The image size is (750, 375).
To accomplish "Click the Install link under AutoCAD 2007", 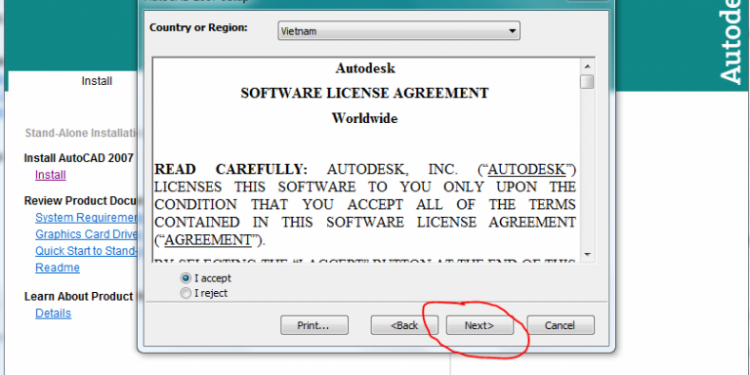I will [51, 175].
